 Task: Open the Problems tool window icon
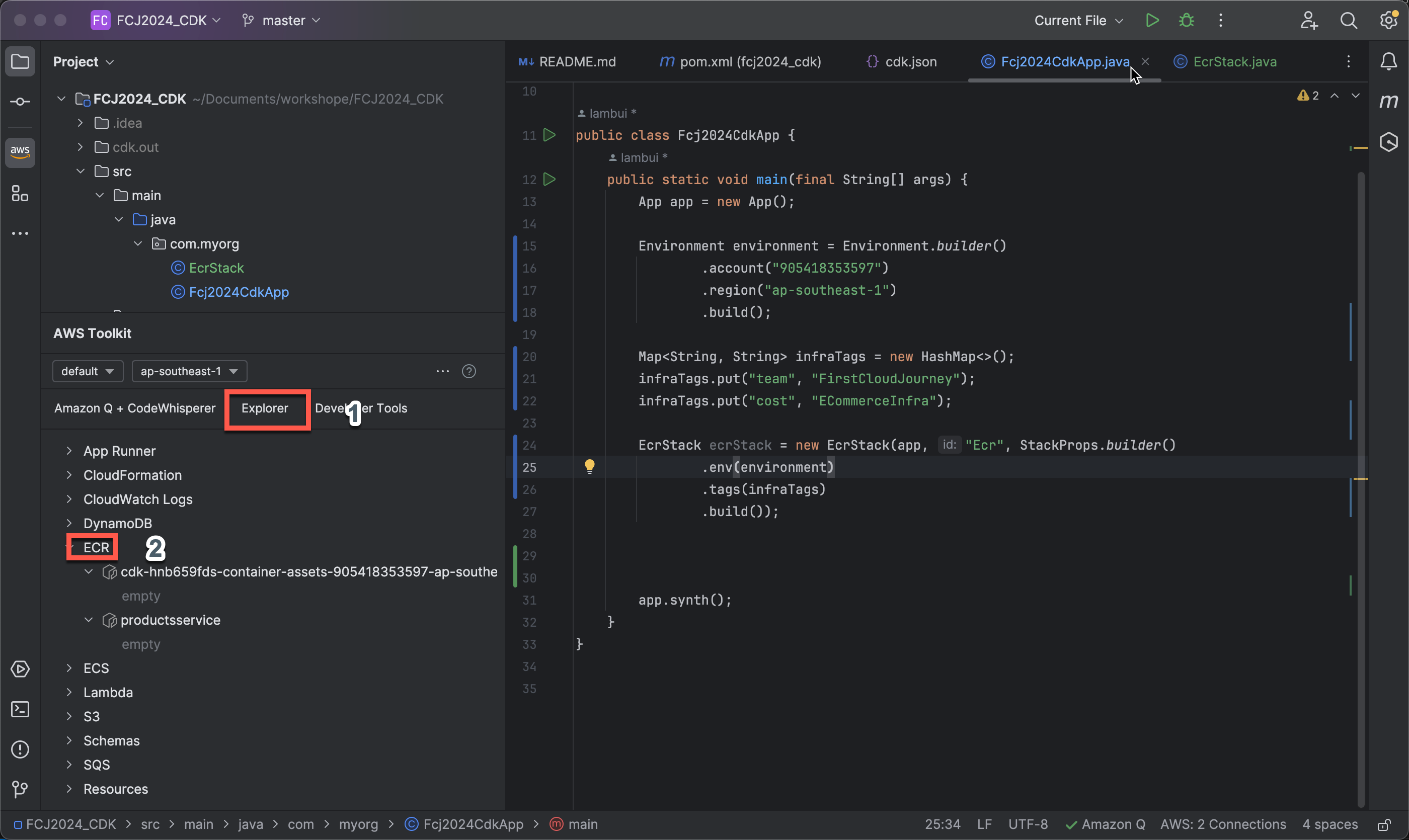click(x=20, y=749)
